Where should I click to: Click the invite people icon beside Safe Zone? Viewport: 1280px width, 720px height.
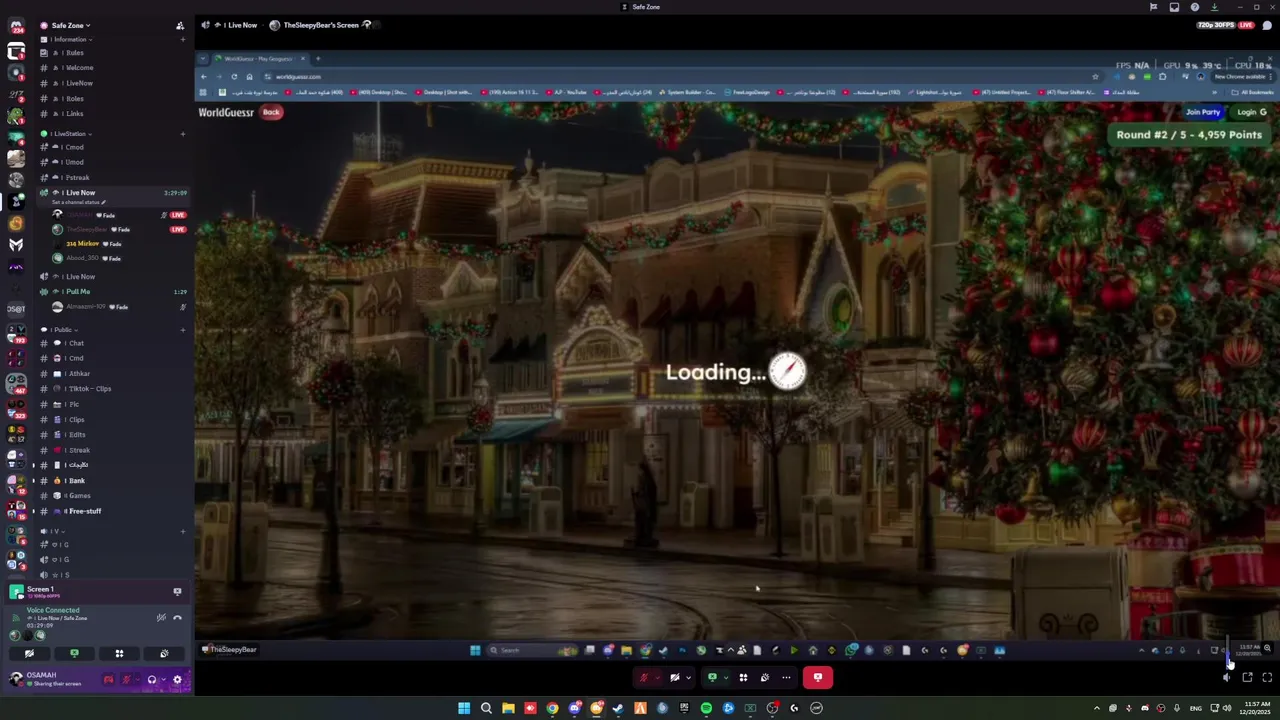[179, 25]
